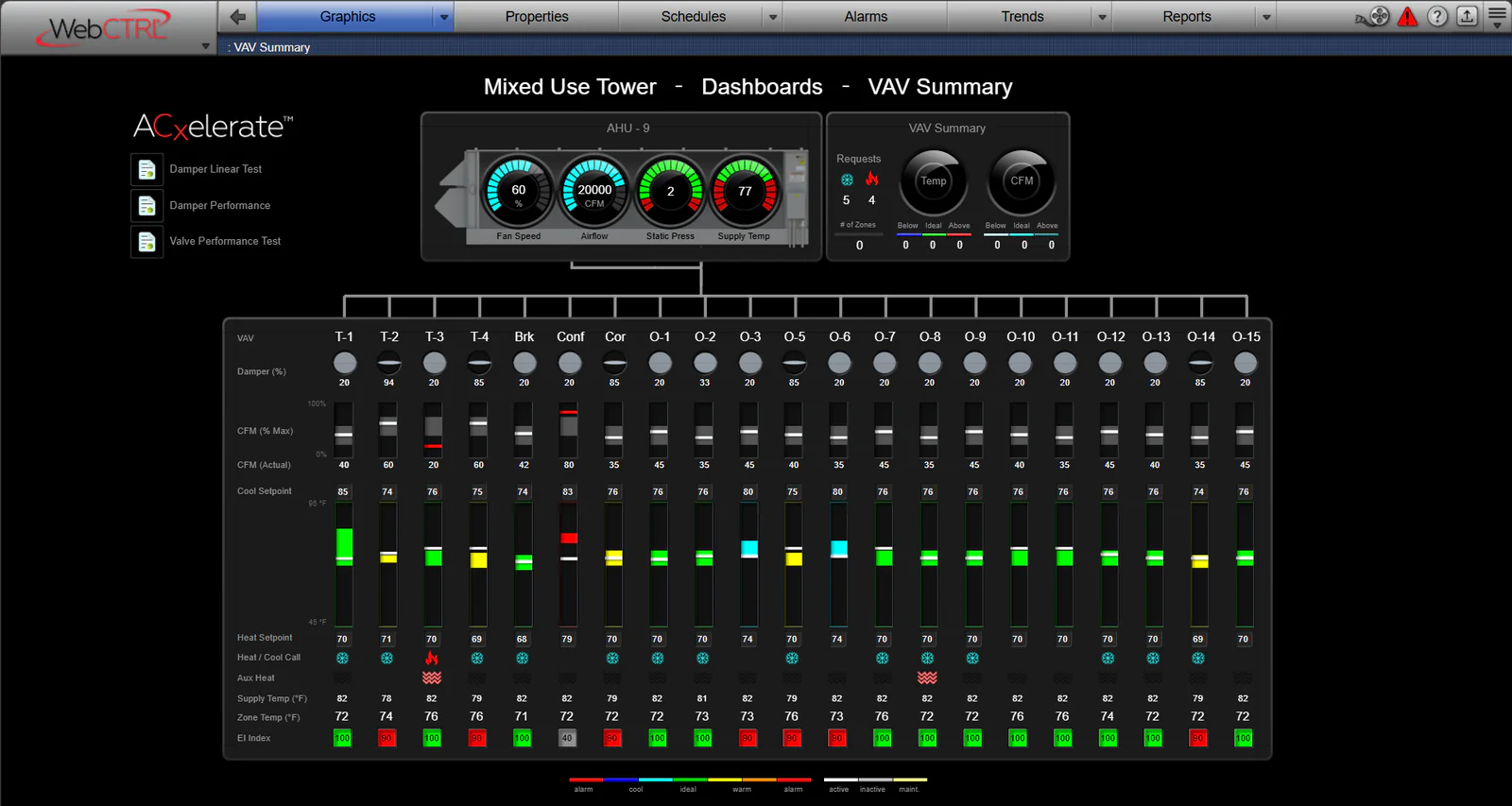The height and width of the screenshot is (806, 1512).
Task: Open the Reports tab
Action: pos(1187,16)
